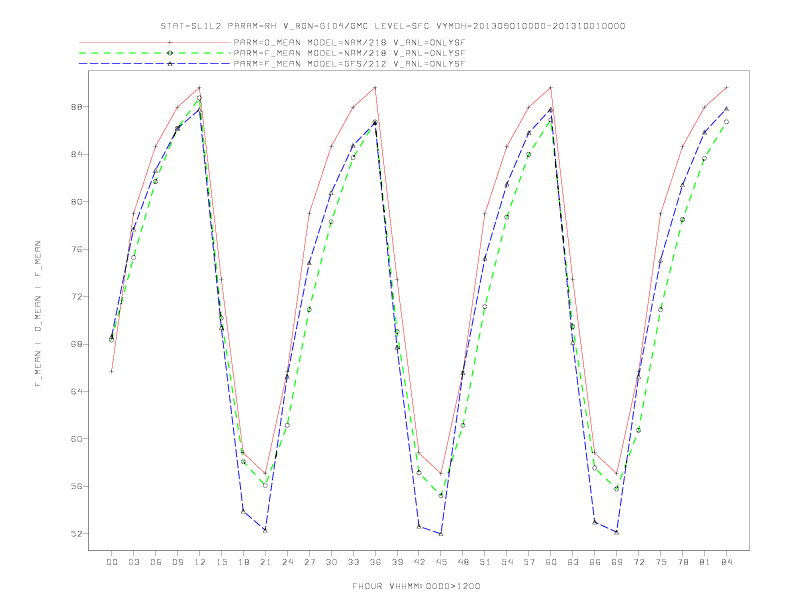792x612 pixels.
Task: Click the vertical y-axis label F_MEAN | O_MEAN | F_MEAN
Action: pos(38,314)
